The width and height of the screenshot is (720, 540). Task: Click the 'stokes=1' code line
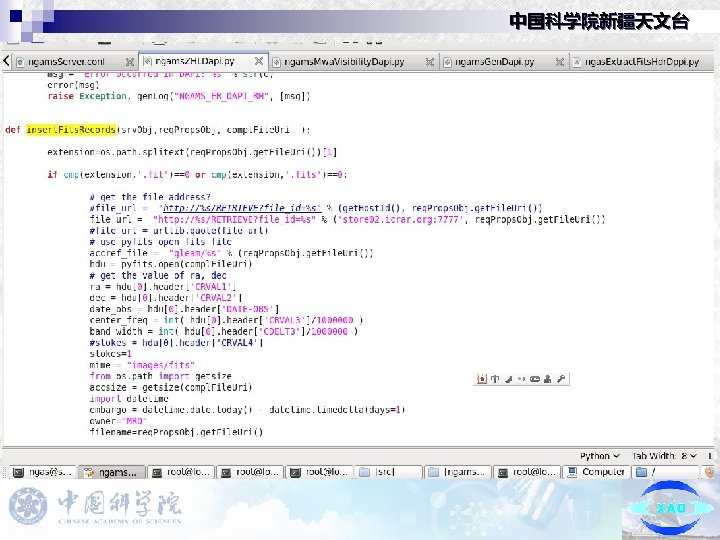coord(111,354)
